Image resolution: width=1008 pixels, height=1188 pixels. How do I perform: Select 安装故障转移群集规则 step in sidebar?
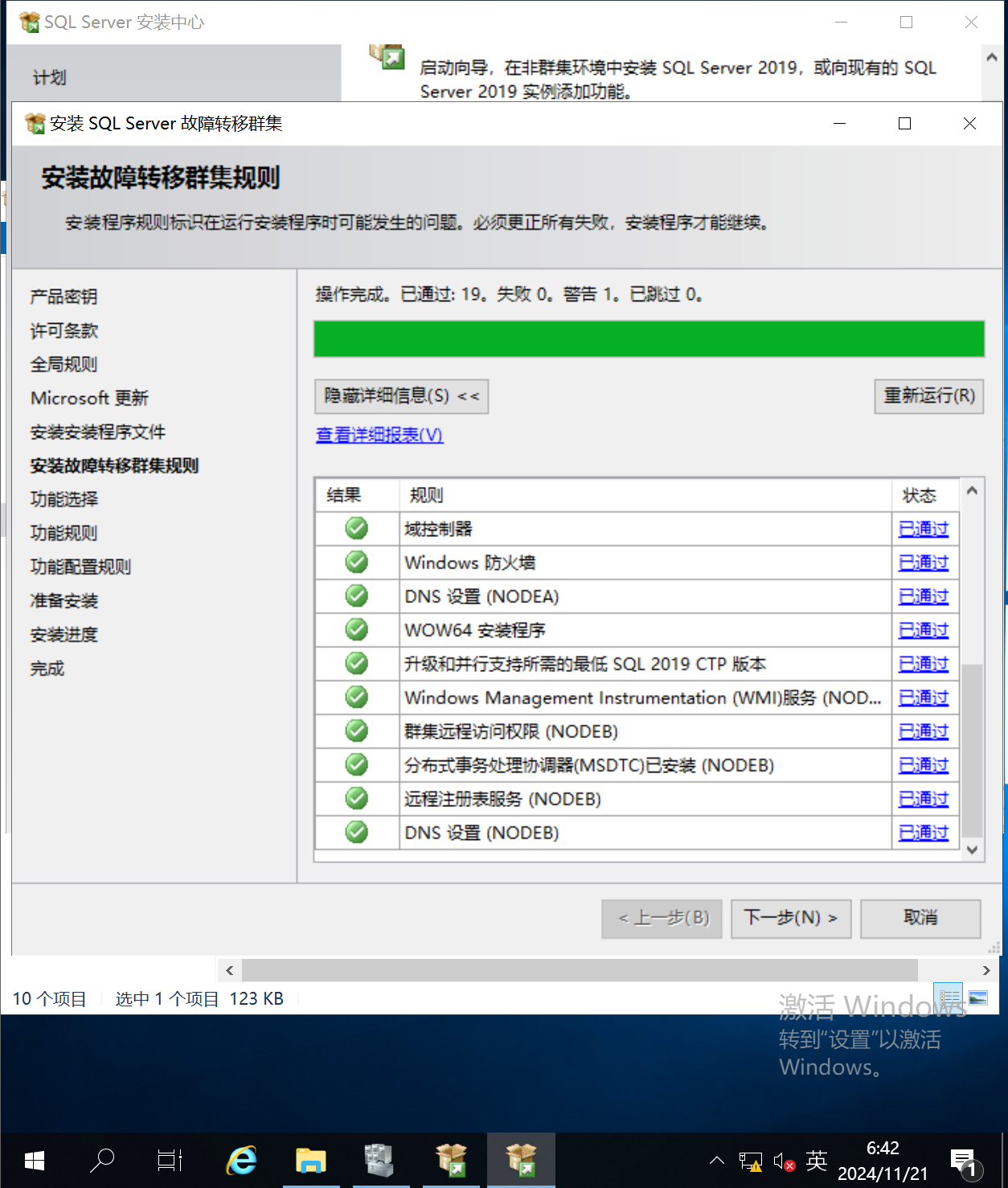tap(114, 465)
